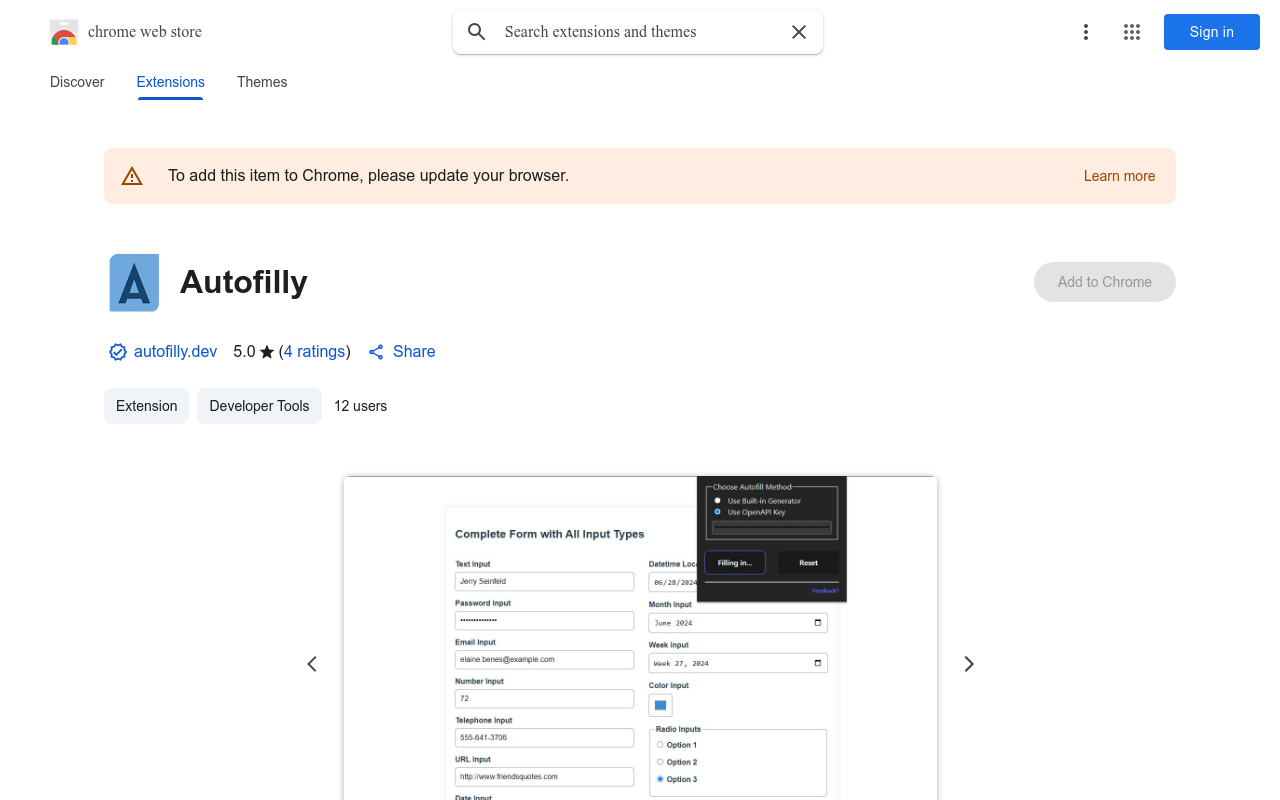Click the Text Input field with Jerry Seinfeld
The width and height of the screenshot is (1280, 800).
pos(545,581)
